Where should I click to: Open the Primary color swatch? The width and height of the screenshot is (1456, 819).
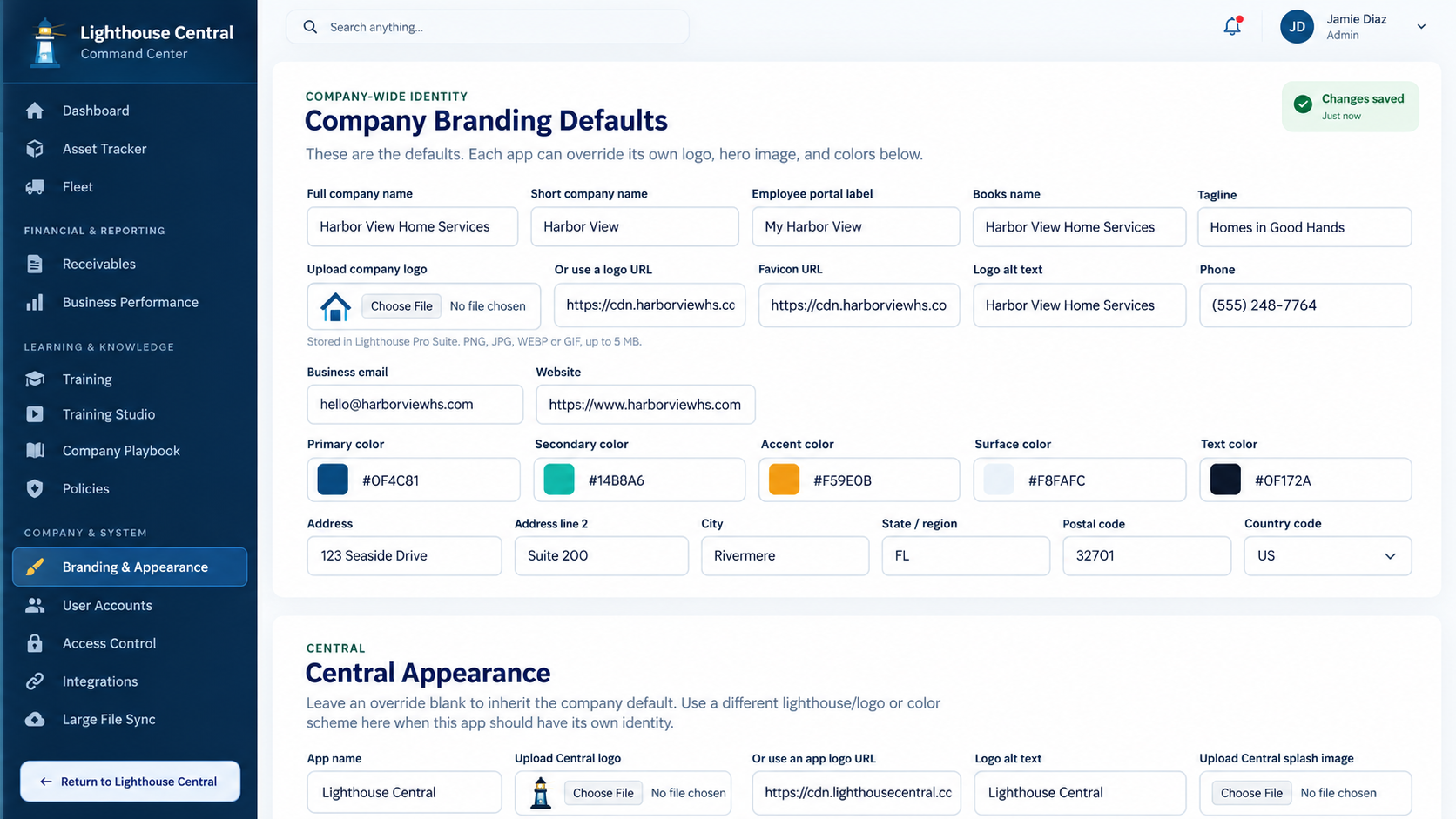[333, 480]
